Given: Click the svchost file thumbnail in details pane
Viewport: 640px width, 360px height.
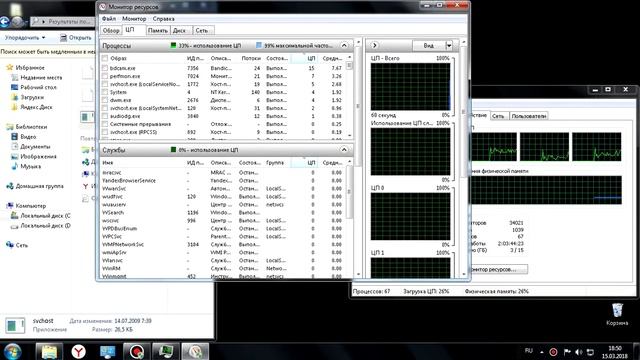Looking at the screenshot, I should point(15,325).
